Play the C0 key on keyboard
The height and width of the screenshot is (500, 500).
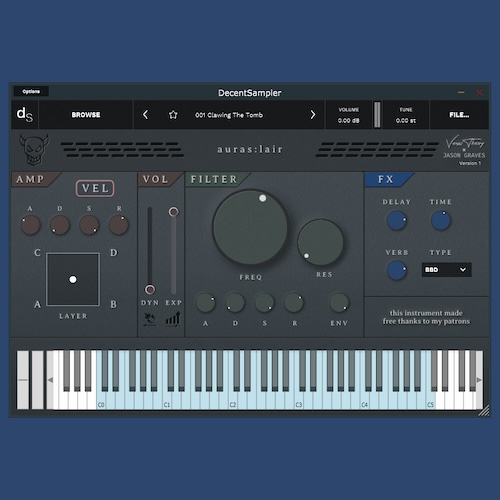[101, 400]
